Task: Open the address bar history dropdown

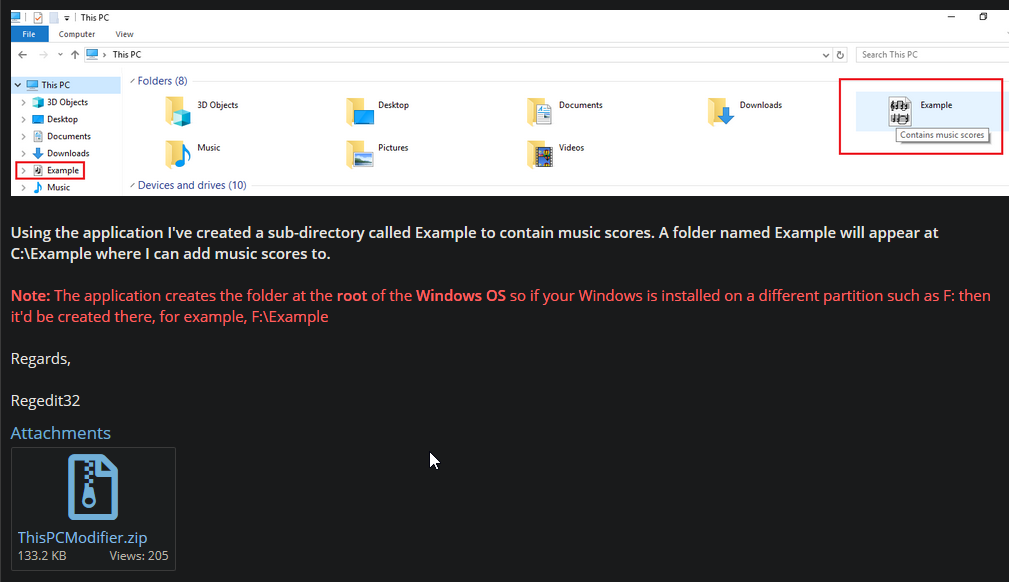Action: coord(825,55)
